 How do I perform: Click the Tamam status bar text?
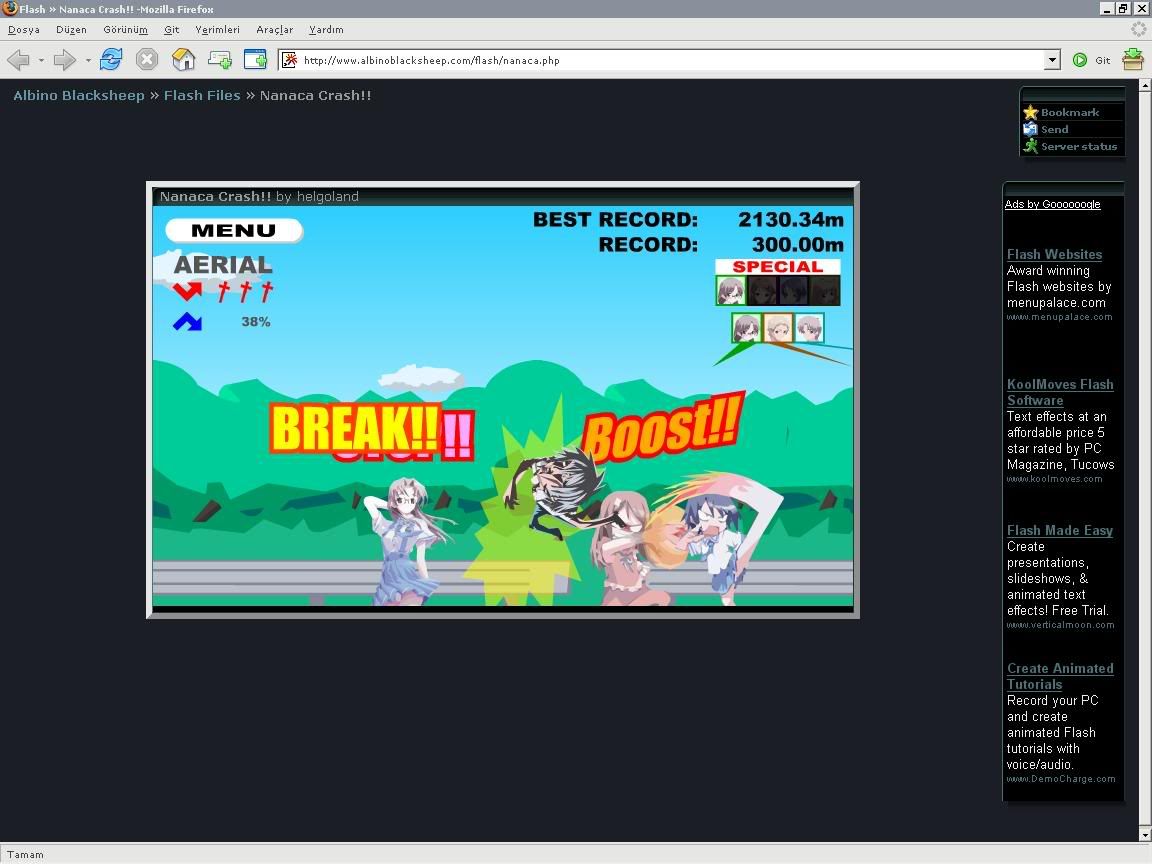[x=25, y=854]
